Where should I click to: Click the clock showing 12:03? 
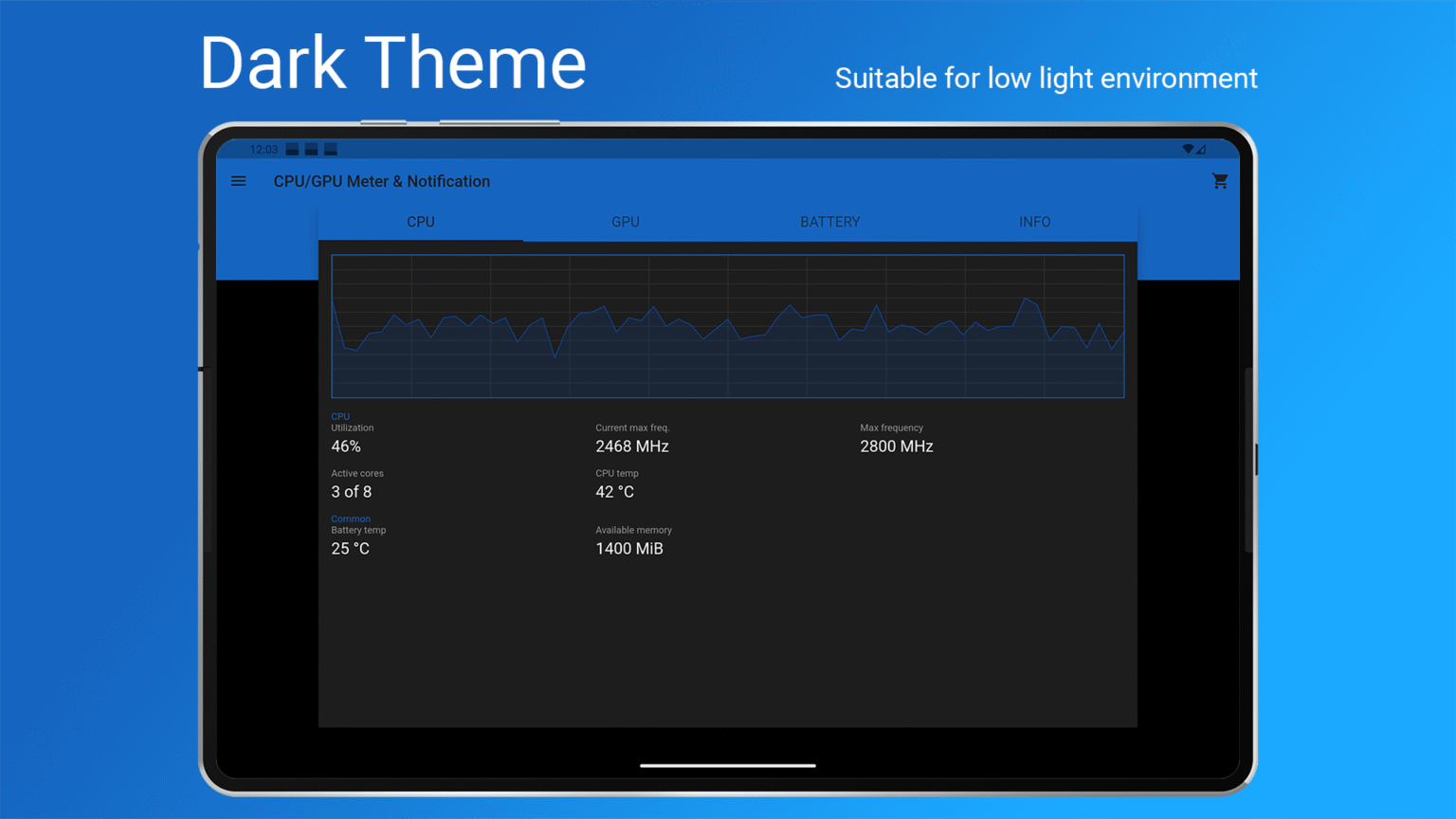point(264,149)
